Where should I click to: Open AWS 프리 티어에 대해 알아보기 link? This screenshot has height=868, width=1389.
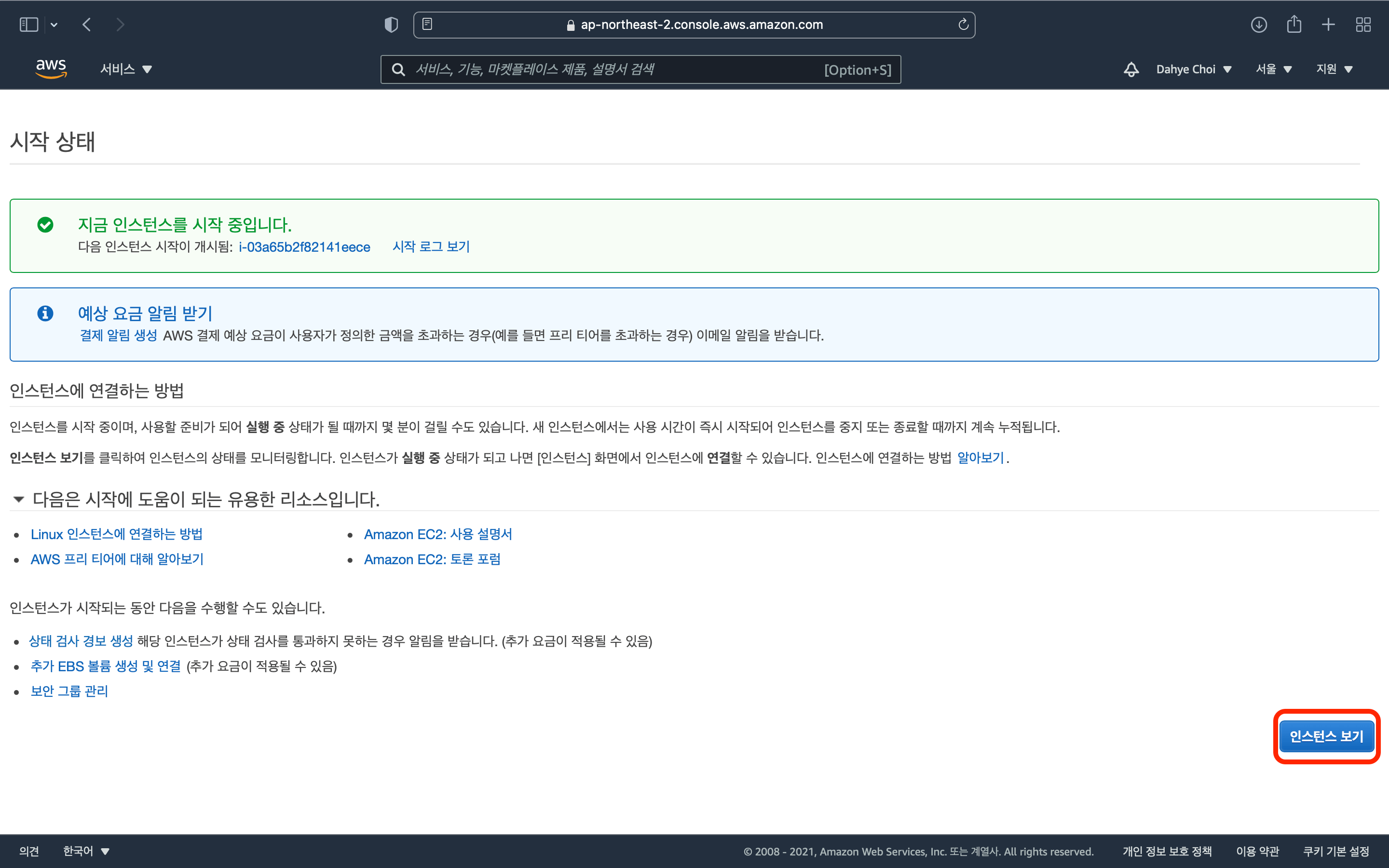(117, 559)
